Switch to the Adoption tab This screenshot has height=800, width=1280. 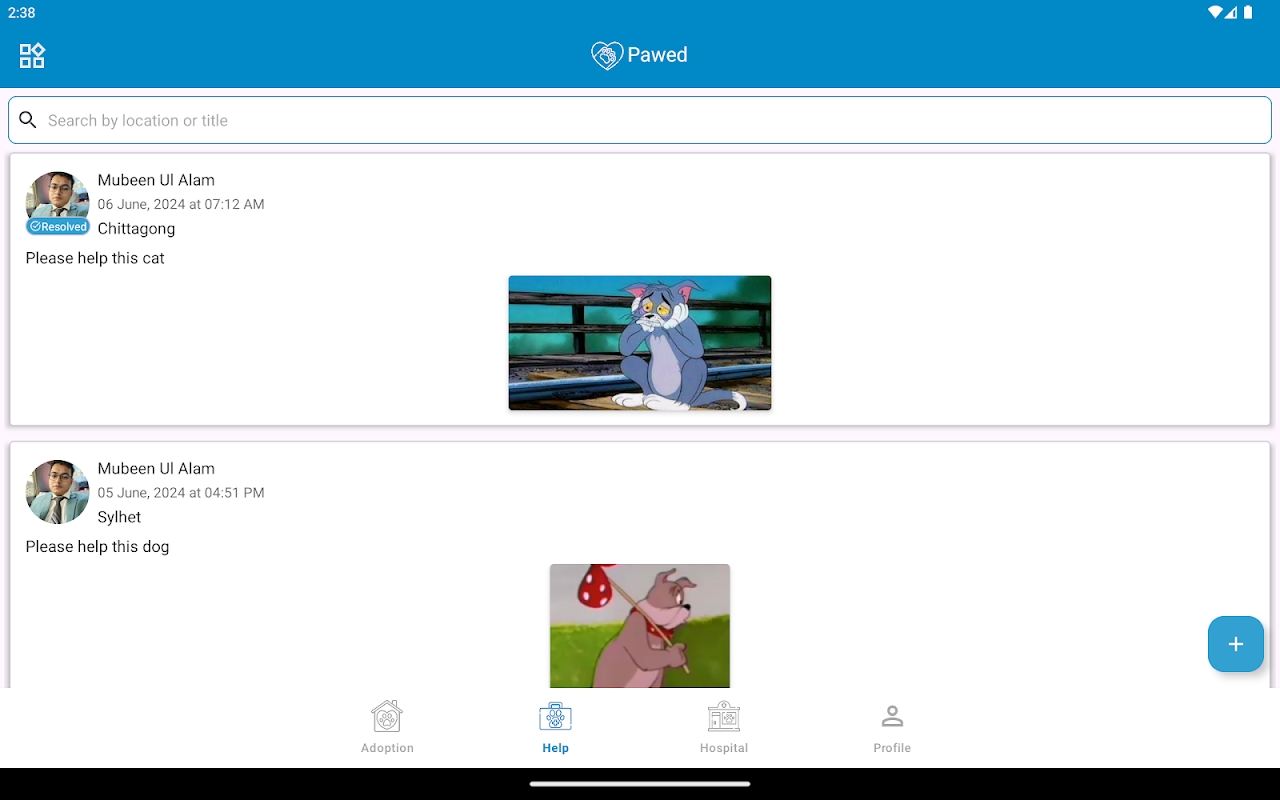pyautogui.click(x=387, y=727)
